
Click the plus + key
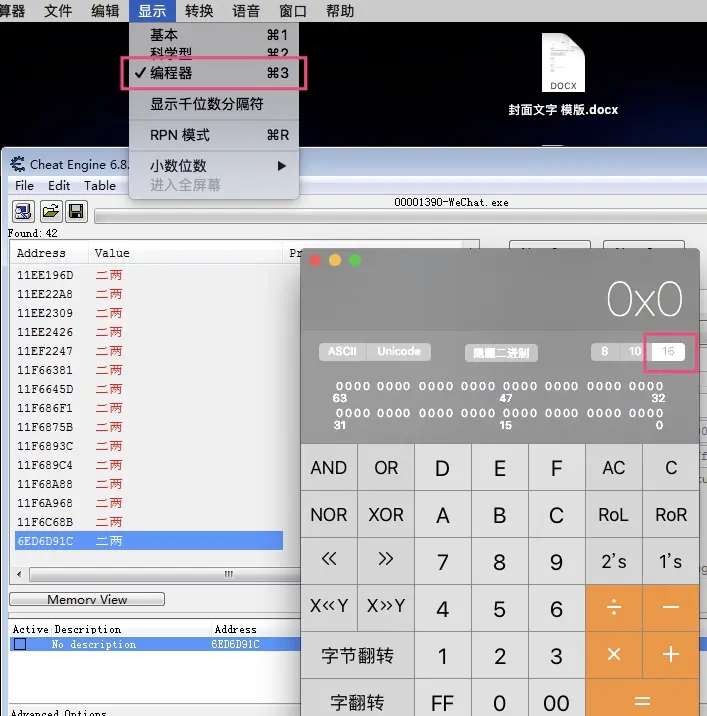[670, 655]
